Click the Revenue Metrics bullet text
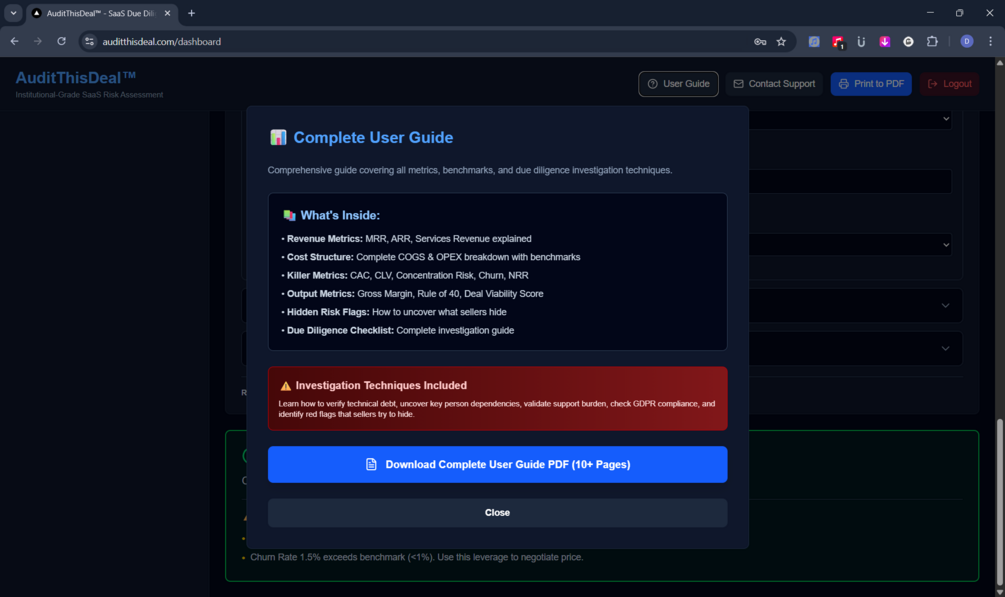 coord(406,239)
